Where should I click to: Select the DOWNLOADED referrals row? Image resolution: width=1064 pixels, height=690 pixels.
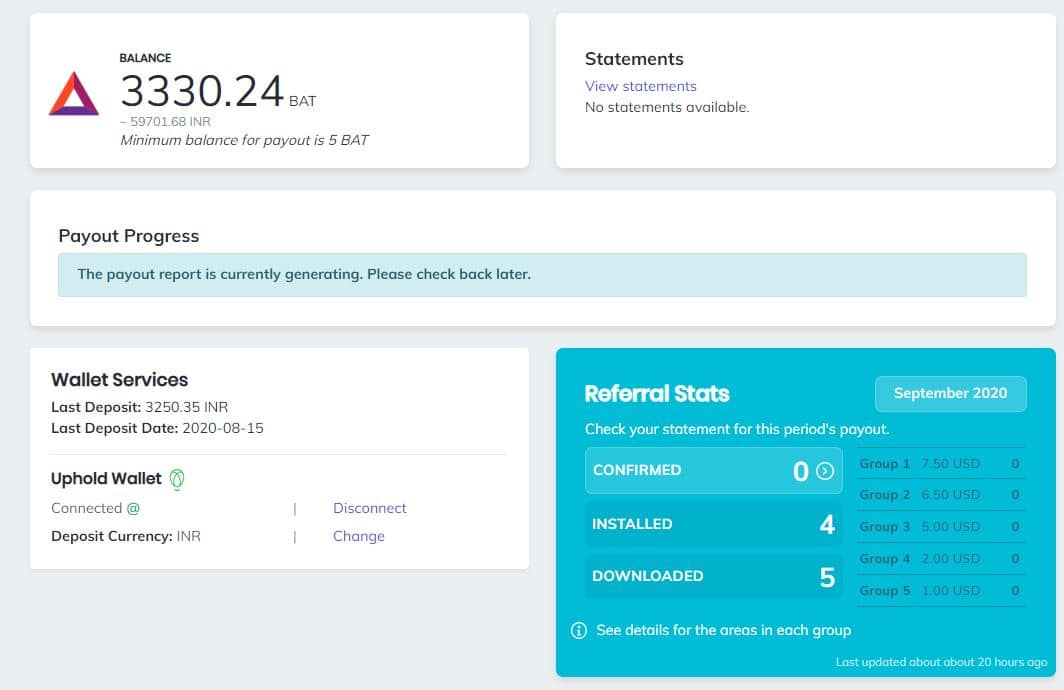pos(713,576)
